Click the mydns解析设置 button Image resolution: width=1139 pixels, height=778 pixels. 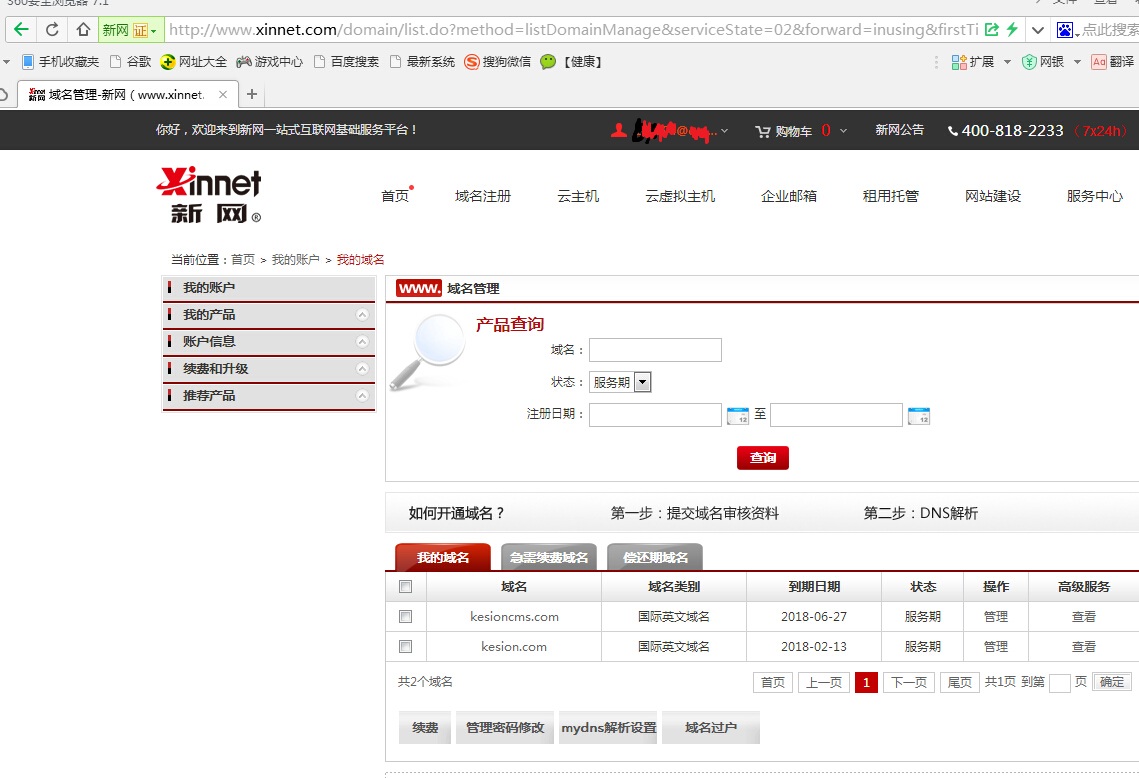click(609, 727)
